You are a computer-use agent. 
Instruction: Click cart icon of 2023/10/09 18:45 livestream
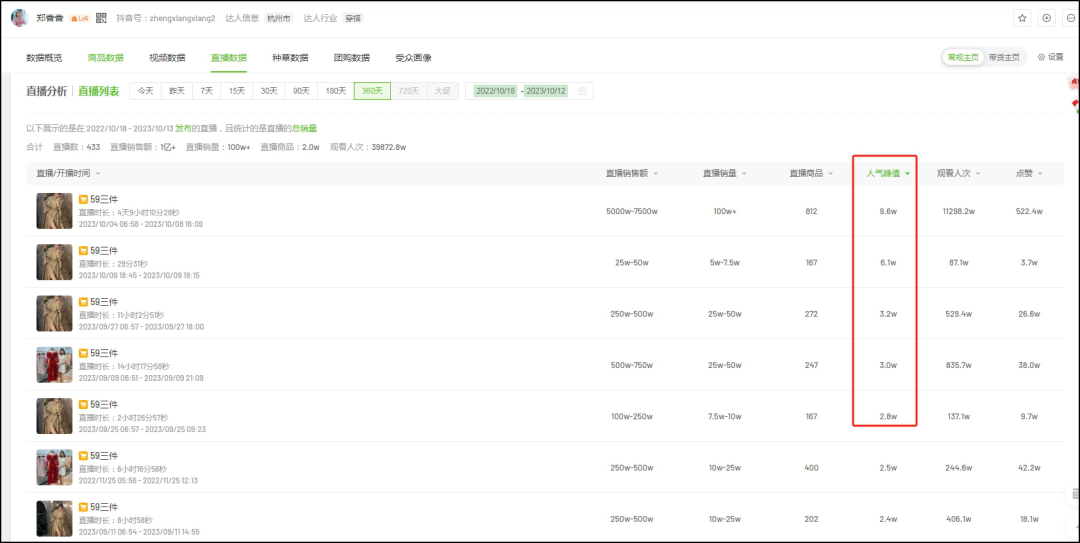(x=83, y=250)
